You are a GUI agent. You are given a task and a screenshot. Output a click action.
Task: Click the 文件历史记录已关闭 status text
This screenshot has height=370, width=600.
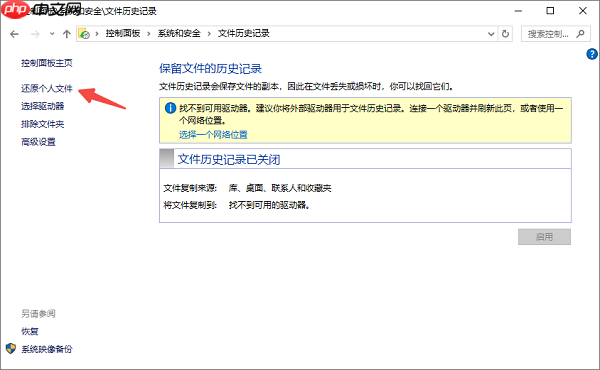point(229,160)
